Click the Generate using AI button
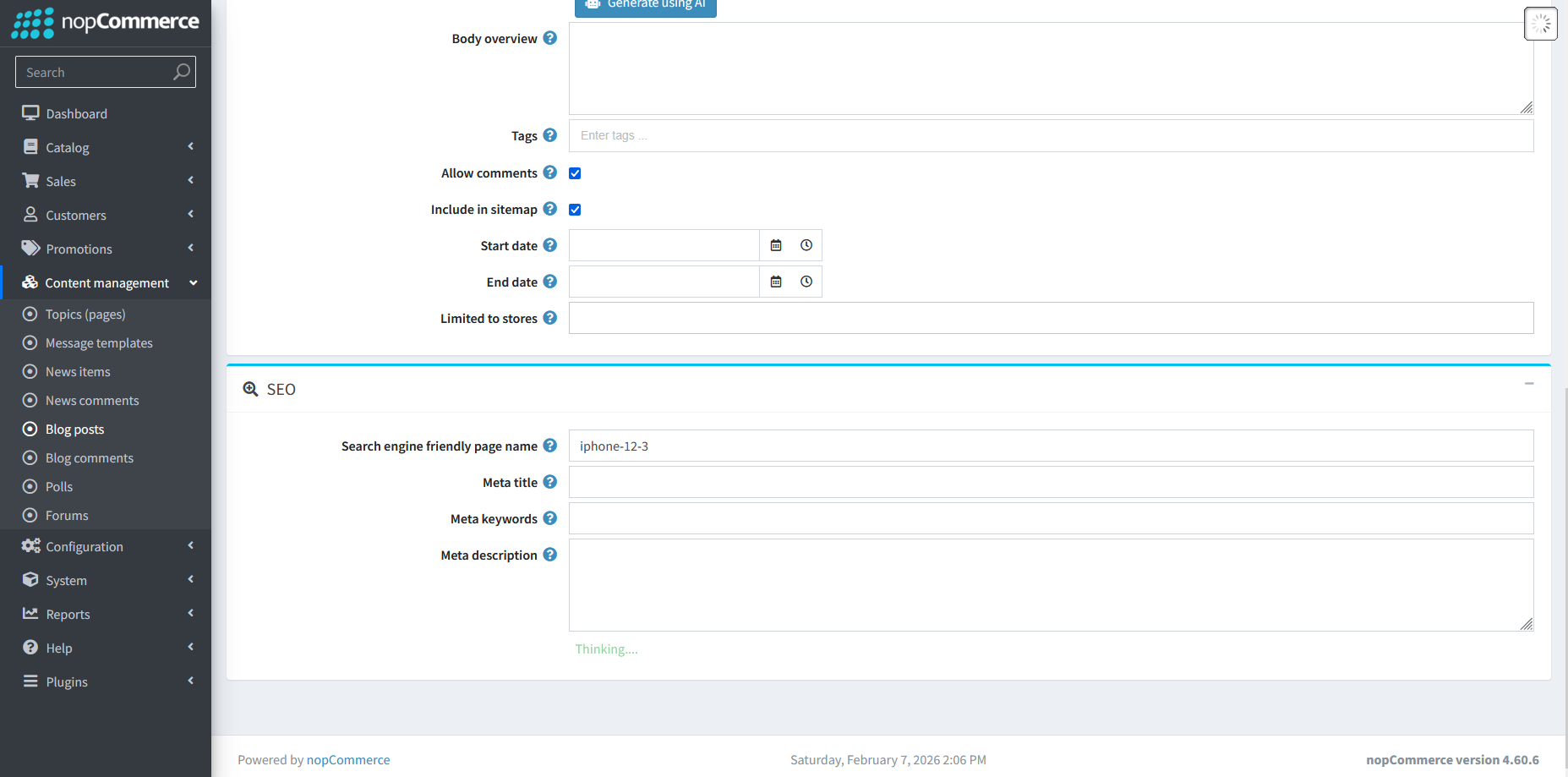1568x777 pixels. [x=645, y=5]
